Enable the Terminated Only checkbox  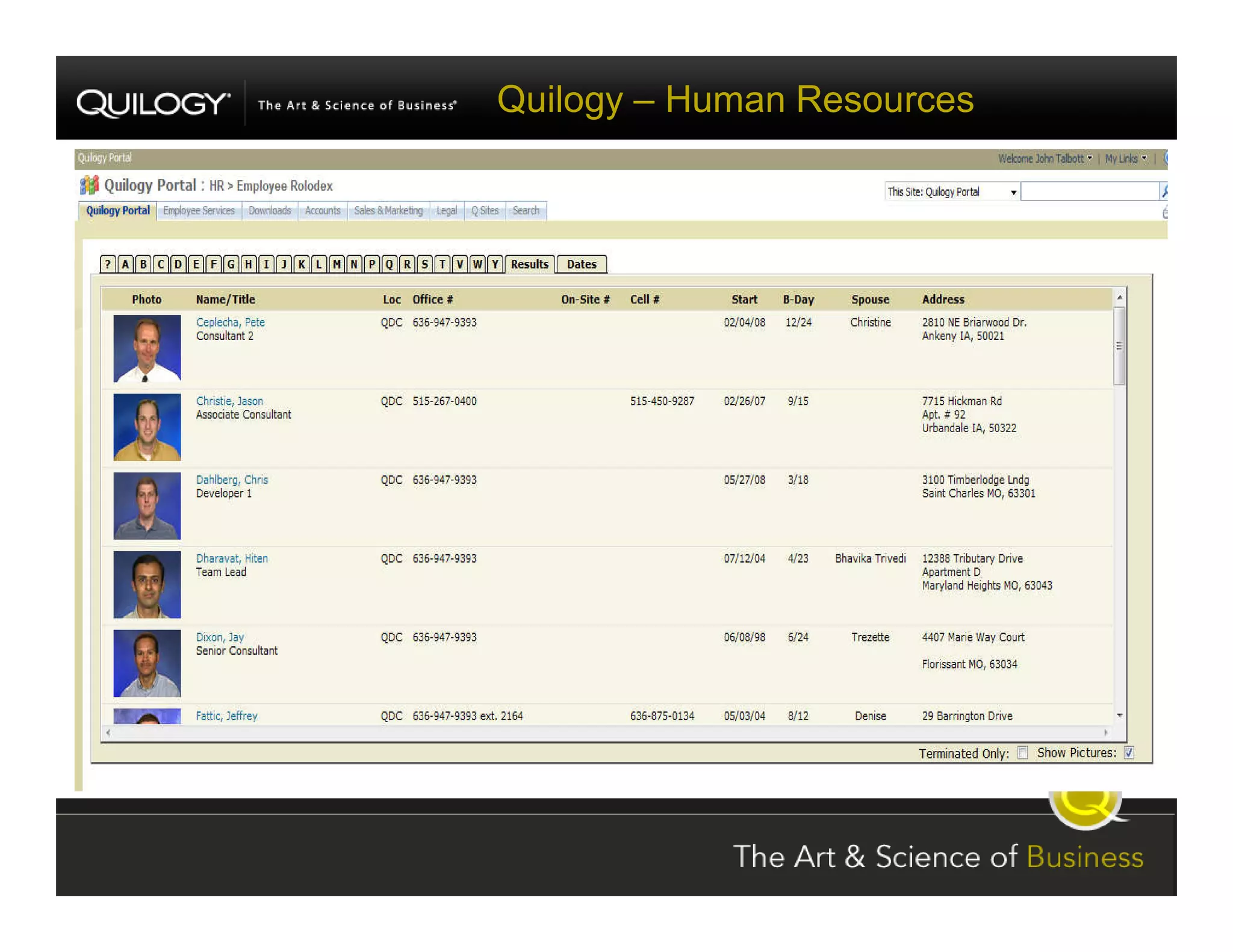click(1022, 753)
